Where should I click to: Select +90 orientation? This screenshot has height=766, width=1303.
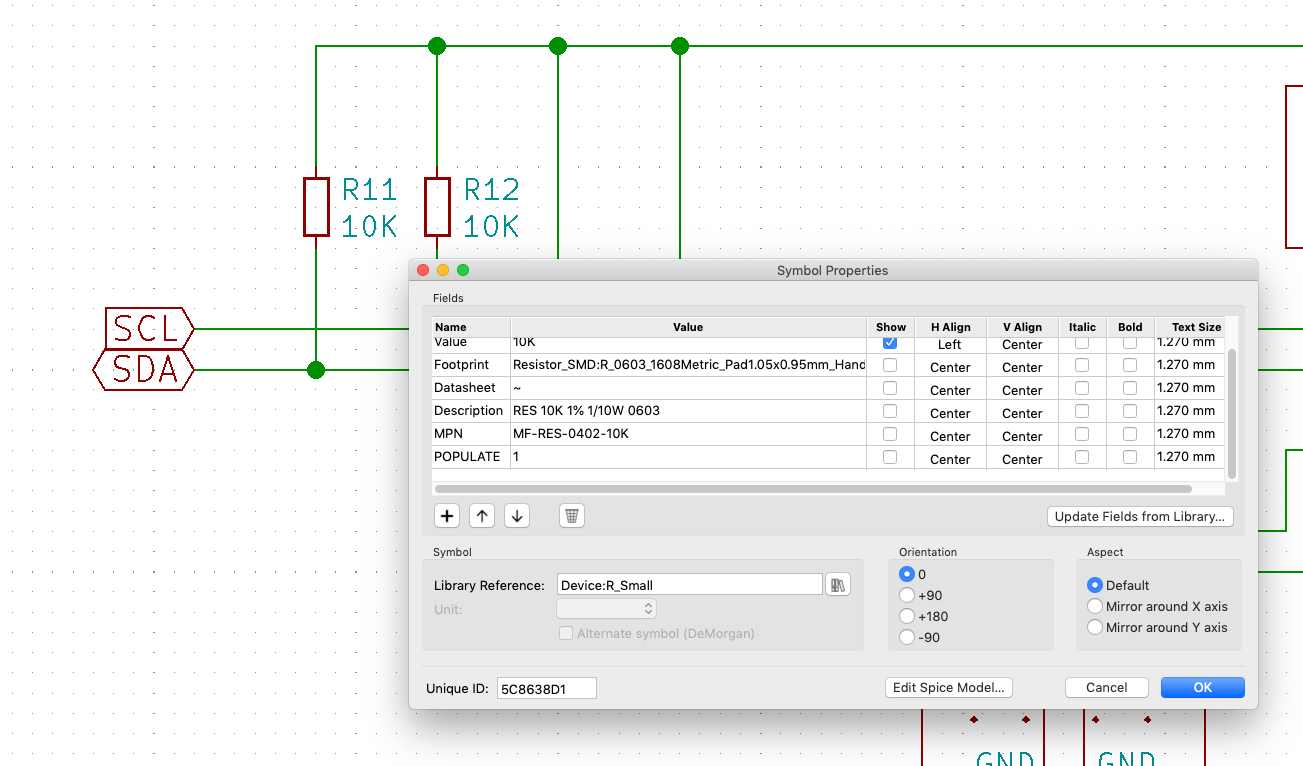point(907,595)
